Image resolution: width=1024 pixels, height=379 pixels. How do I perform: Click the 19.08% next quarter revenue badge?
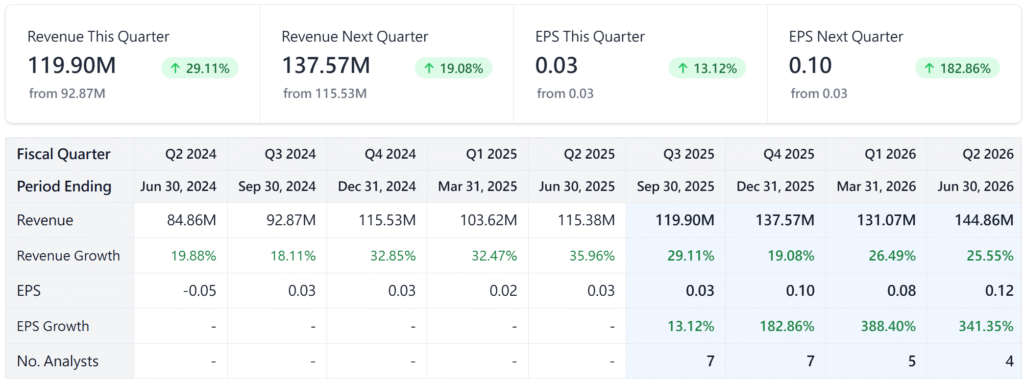point(454,68)
